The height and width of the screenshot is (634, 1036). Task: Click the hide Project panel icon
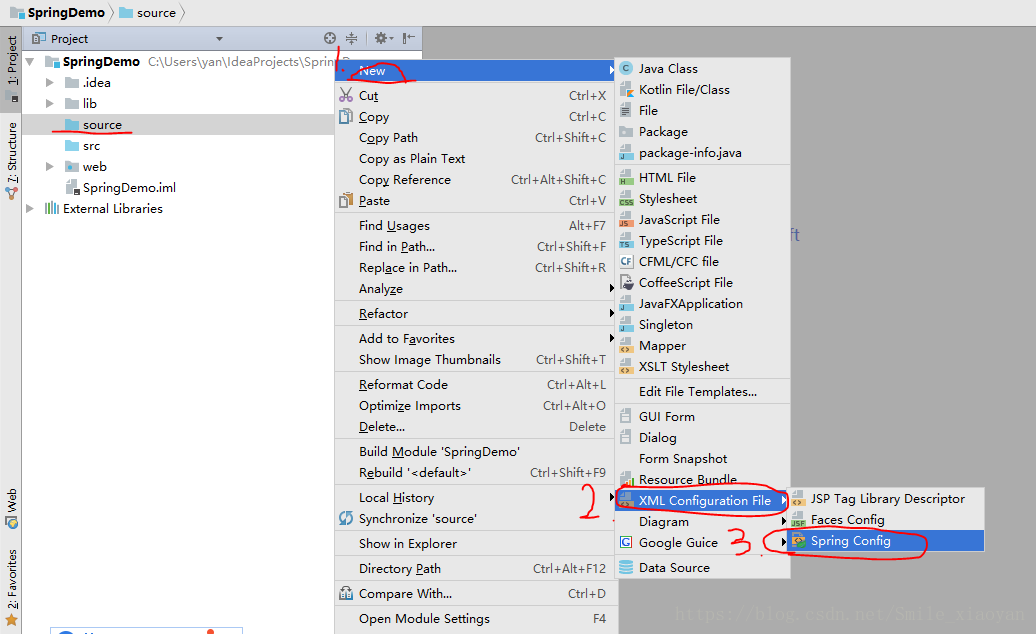point(408,38)
